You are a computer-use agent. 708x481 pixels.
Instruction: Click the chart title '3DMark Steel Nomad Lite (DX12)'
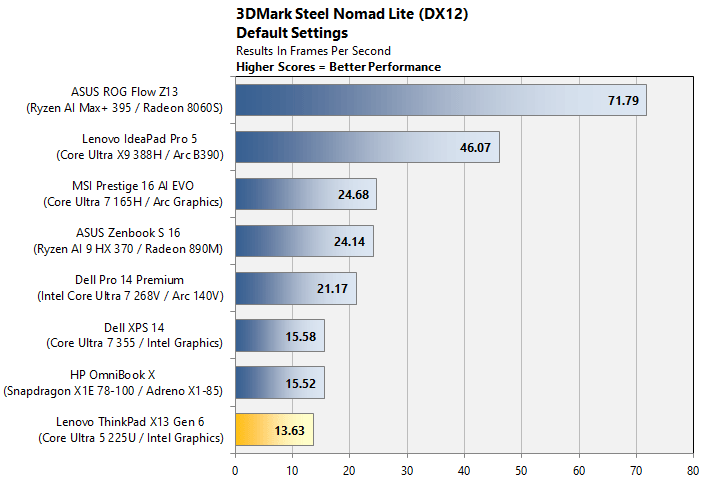[352, 14]
